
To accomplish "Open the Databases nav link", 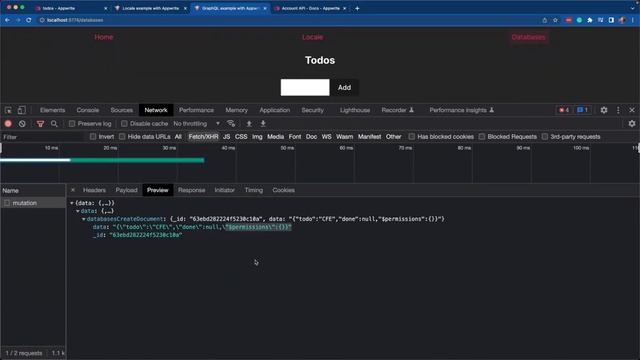I will tap(528, 37).
